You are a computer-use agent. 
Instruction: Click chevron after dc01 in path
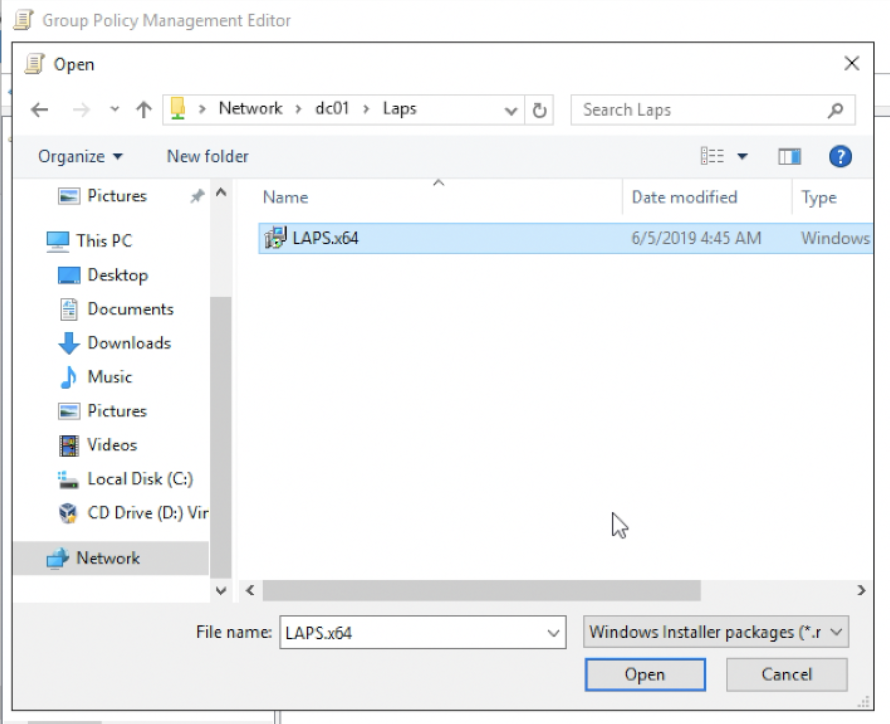pos(366,109)
